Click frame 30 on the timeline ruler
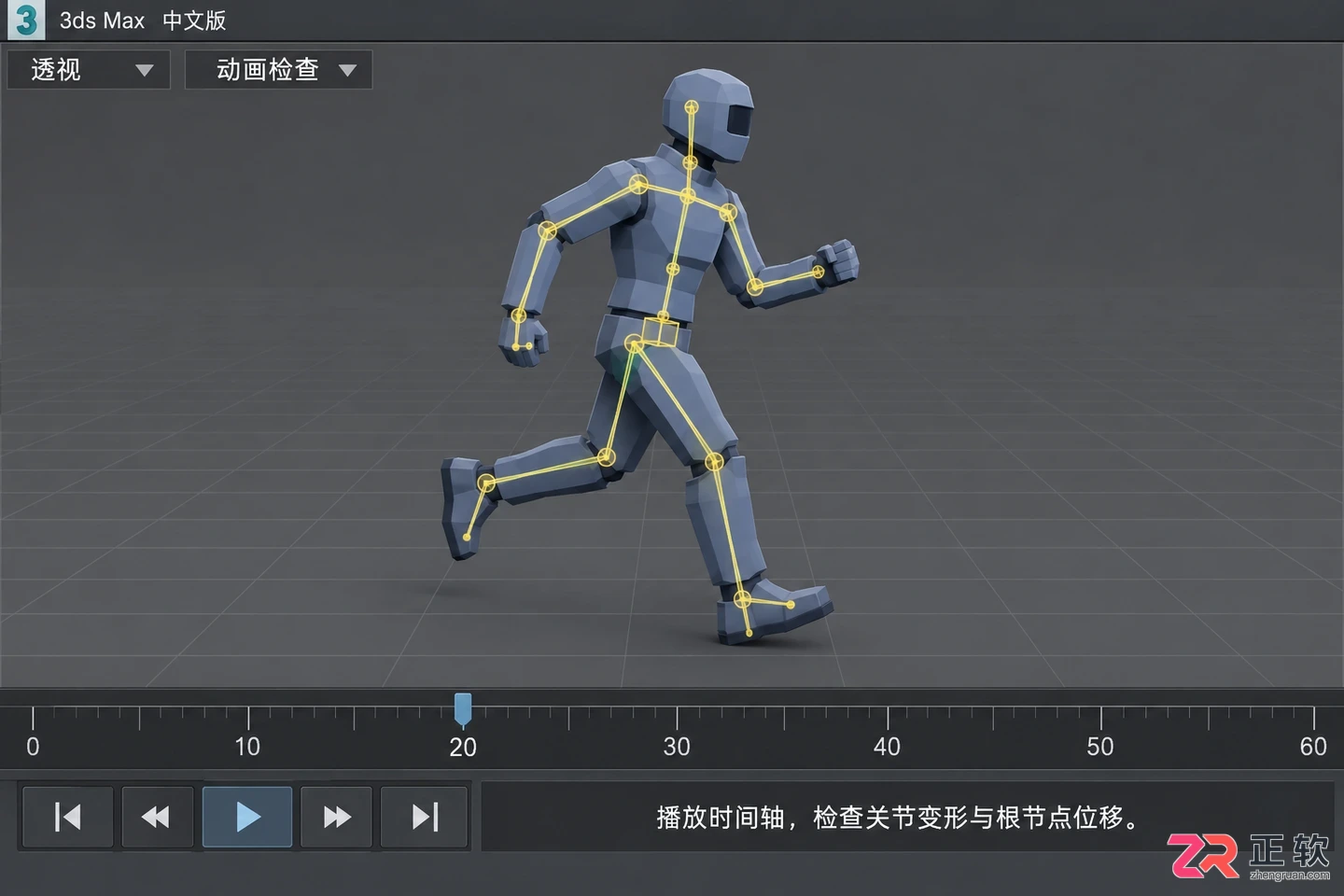Screen dimensions: 1344x896 tap(677, 747)
